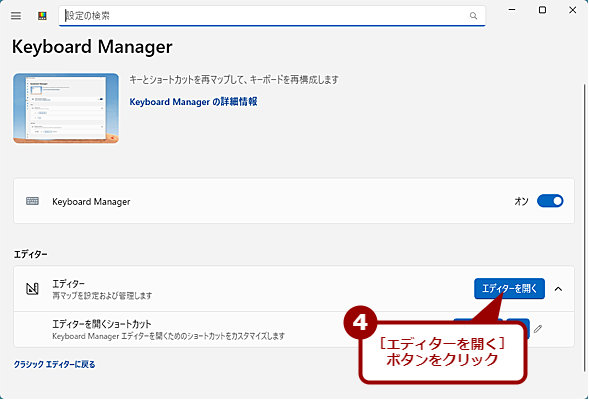Open the Keyboard Manager の詳細情報 link
589x400 pixels.
click(x=193, y=102)
